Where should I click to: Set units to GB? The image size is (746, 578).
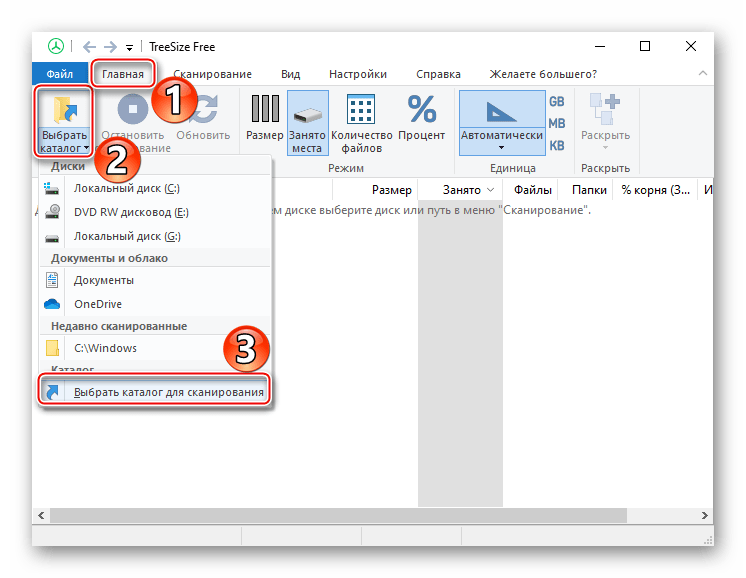(557, 102)
